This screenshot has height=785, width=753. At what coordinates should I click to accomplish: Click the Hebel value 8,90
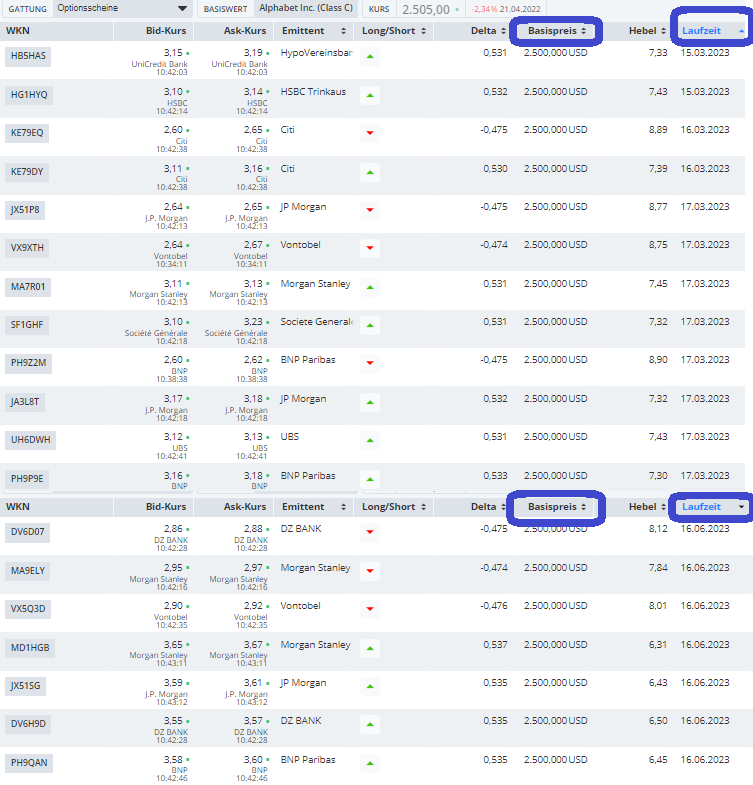pyautogui.click(x=658, y=360)
